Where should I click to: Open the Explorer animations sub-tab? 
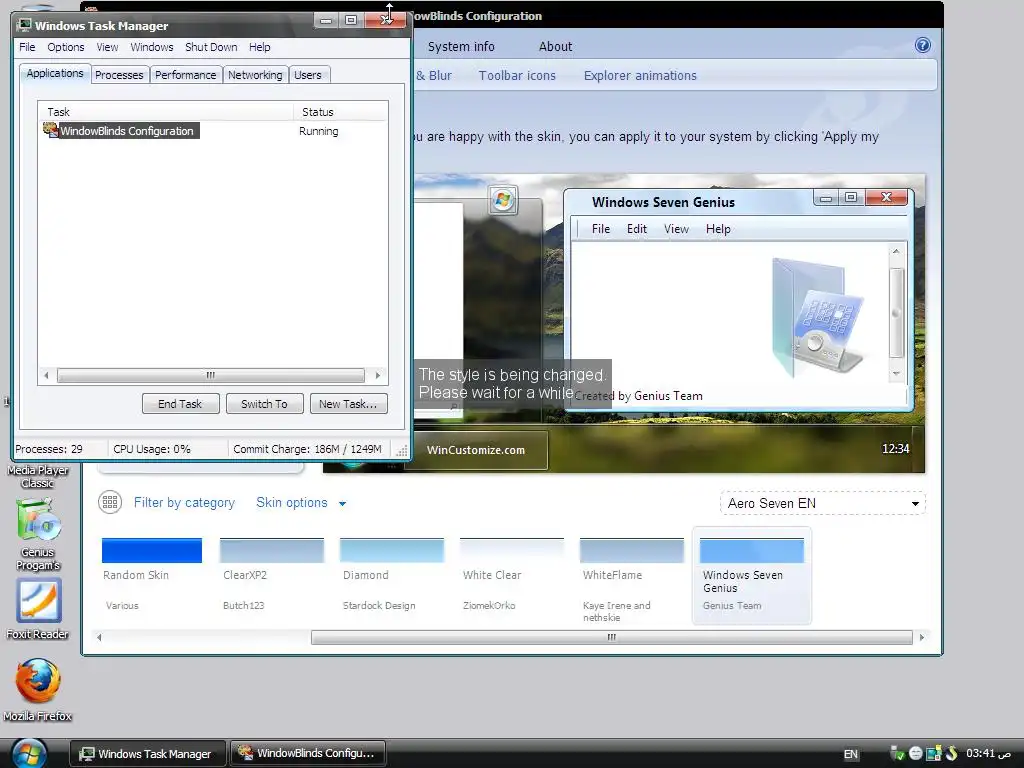[640, 75]
